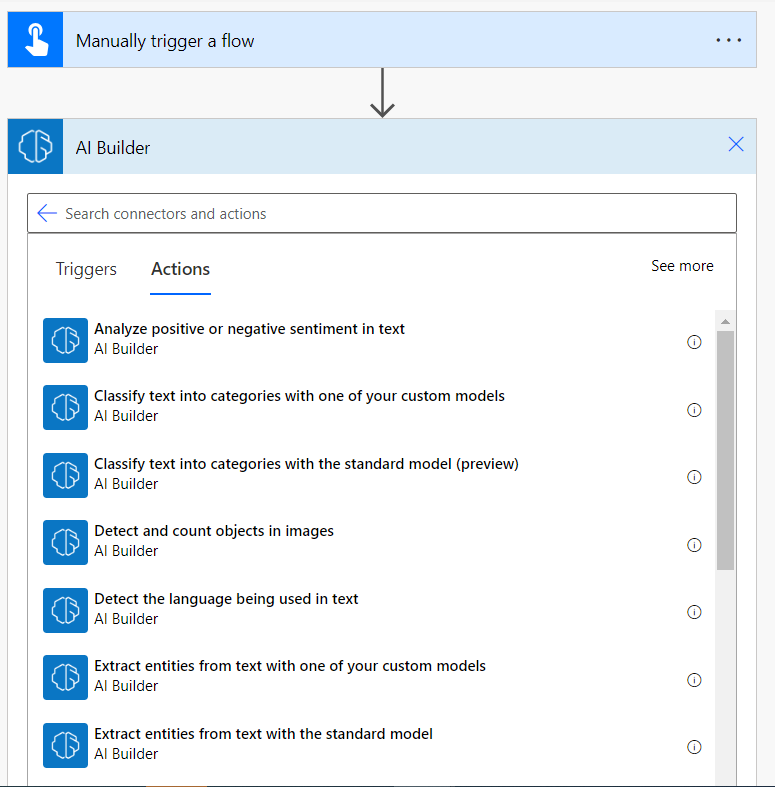Select Analyze positive or negative sentiment in text
This screenshot has height=787, width=775.
coord(249,329)
